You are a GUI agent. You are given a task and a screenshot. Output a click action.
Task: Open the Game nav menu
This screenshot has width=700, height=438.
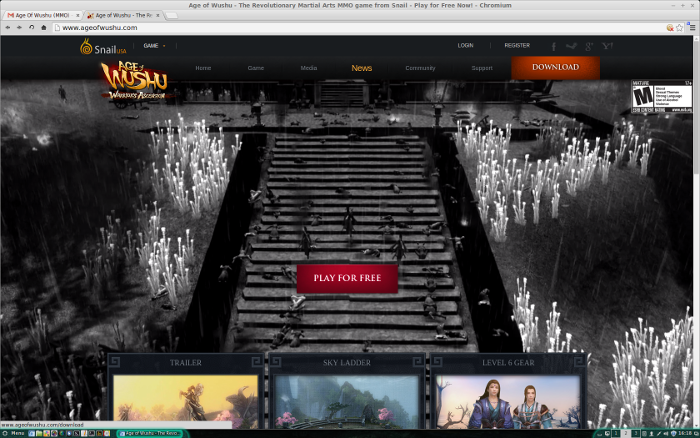tap(256, 68)
